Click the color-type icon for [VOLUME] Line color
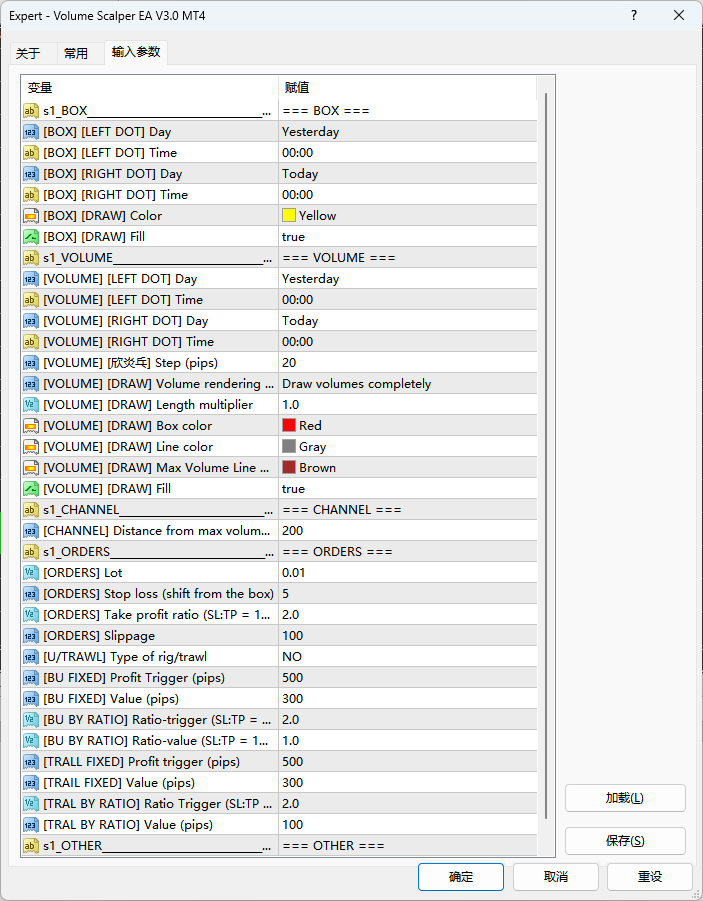 (x=30, y=446)
